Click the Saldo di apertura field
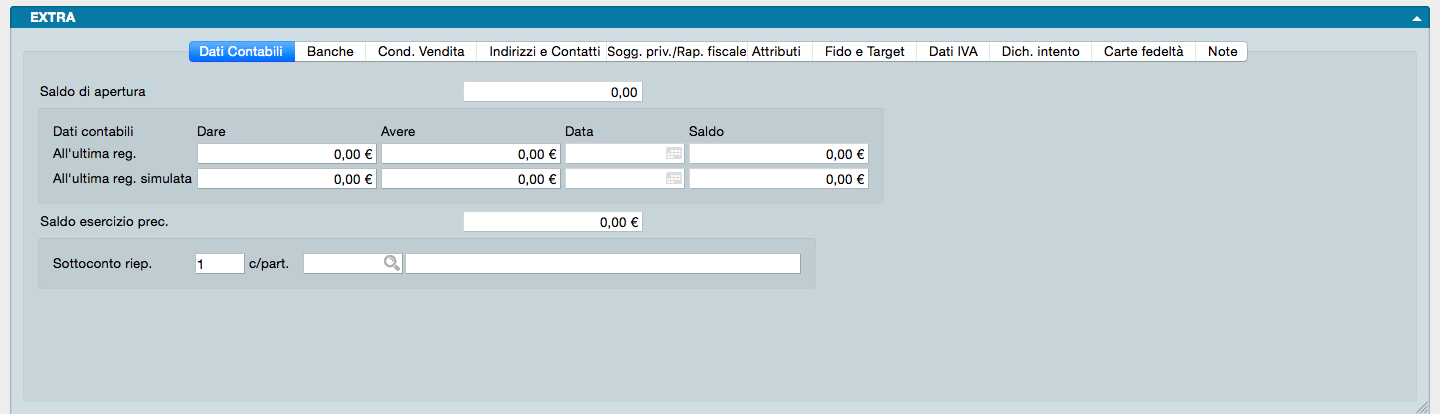Viewport: 1440px width, 414px height. [x=552, y=92]
